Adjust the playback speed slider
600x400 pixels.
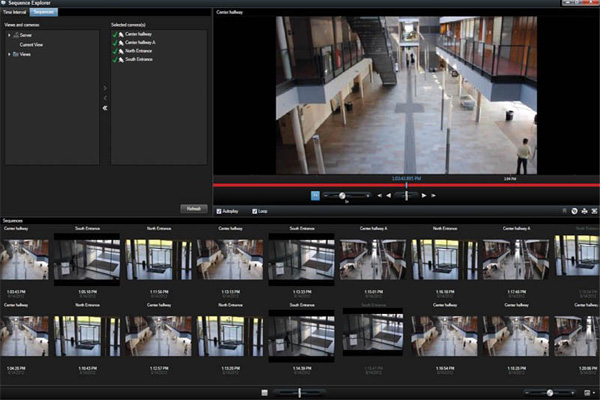342,195
